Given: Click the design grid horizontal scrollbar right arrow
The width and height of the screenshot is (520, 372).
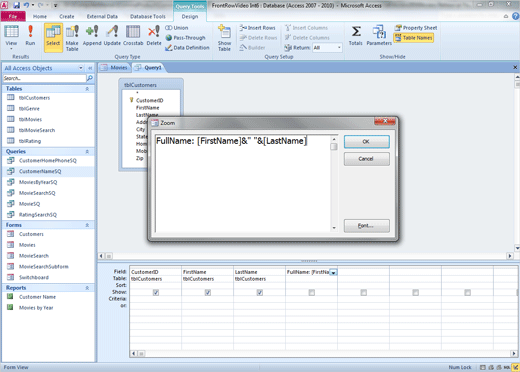Looking at the screenshot, I should click(x=513, y=353).
